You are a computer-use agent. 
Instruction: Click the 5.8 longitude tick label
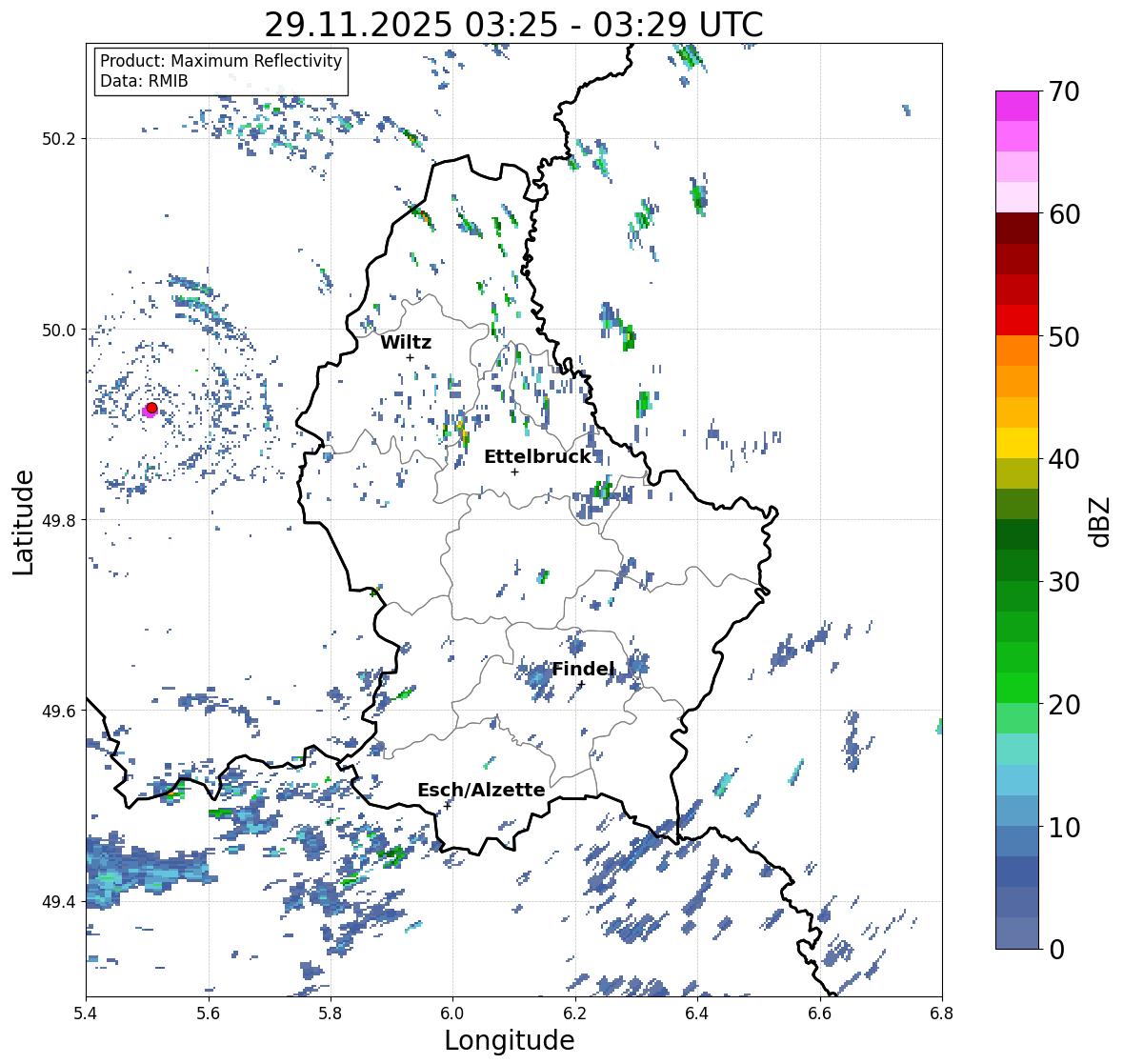pyautogui.click(x=331, y=1014)
